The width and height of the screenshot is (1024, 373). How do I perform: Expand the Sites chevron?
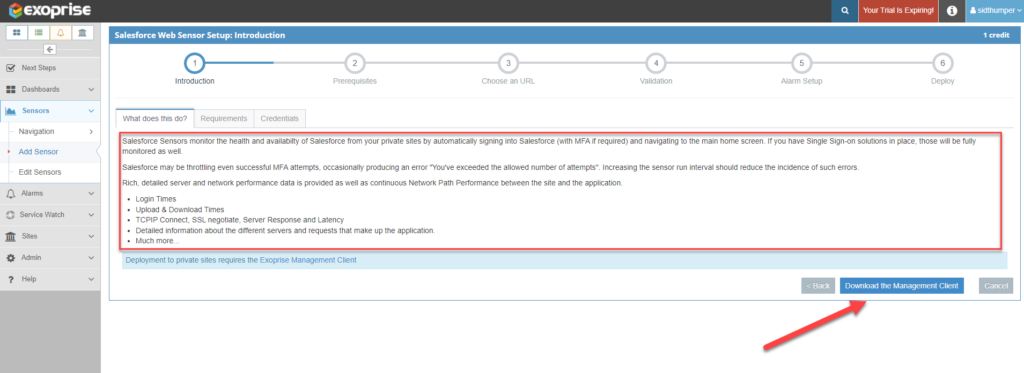[x=91, y=236]
